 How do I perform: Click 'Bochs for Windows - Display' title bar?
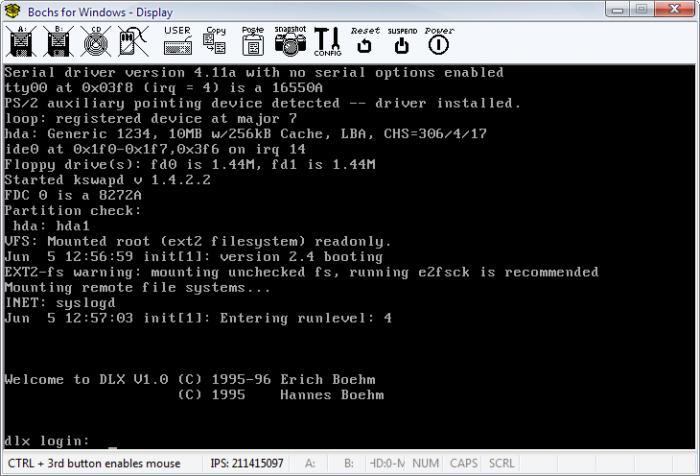click(x=100, y=12)
